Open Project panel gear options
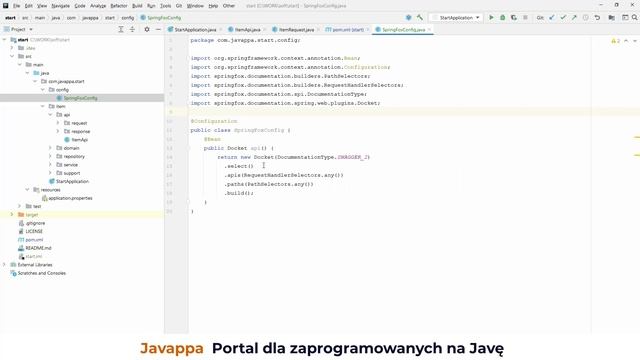The width and height of the screenshot is (640, 360). (x=147, y=29)
